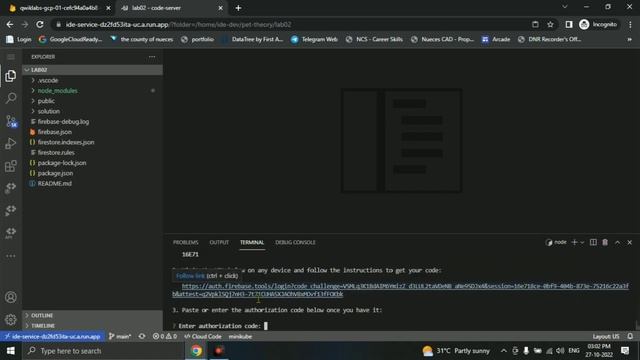Open the tab search dropdown arrow
Screen dimensions: 640x360
click(564, 7)
